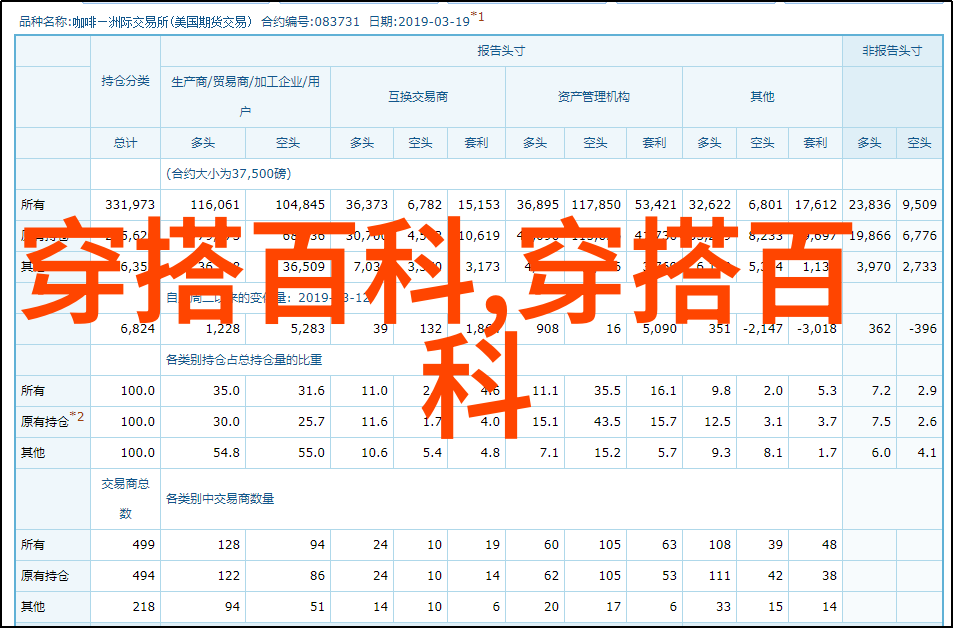Click the 品种名称 coffee exchange title text

132,19
